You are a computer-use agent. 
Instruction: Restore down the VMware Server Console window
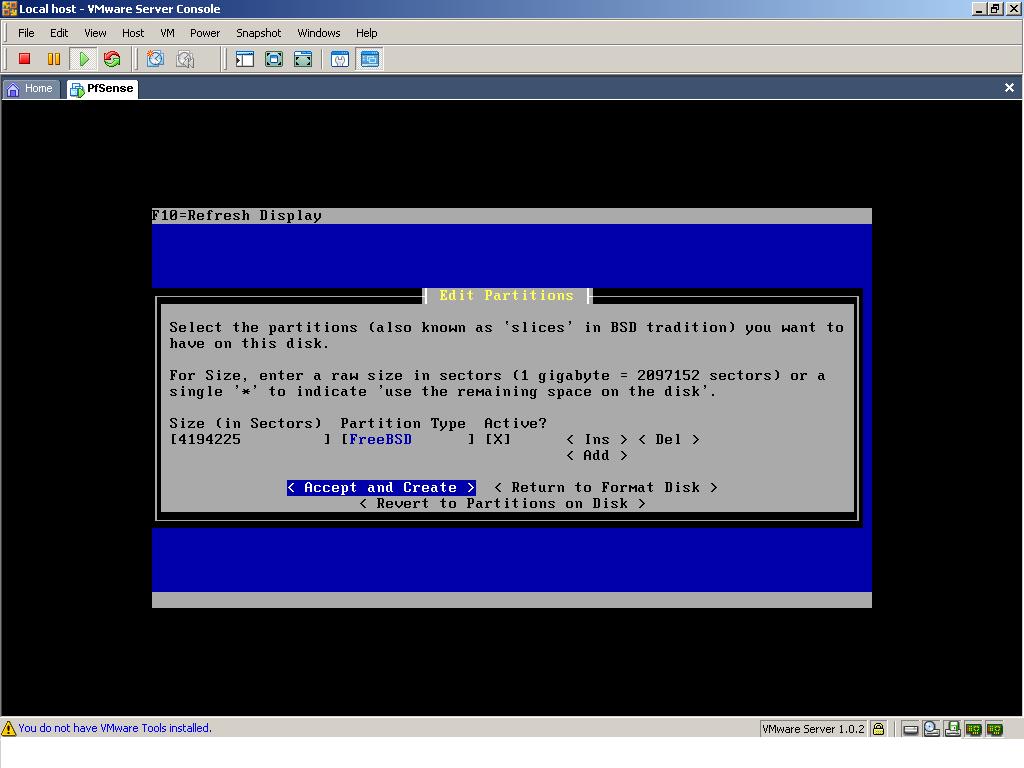point(995,8)
